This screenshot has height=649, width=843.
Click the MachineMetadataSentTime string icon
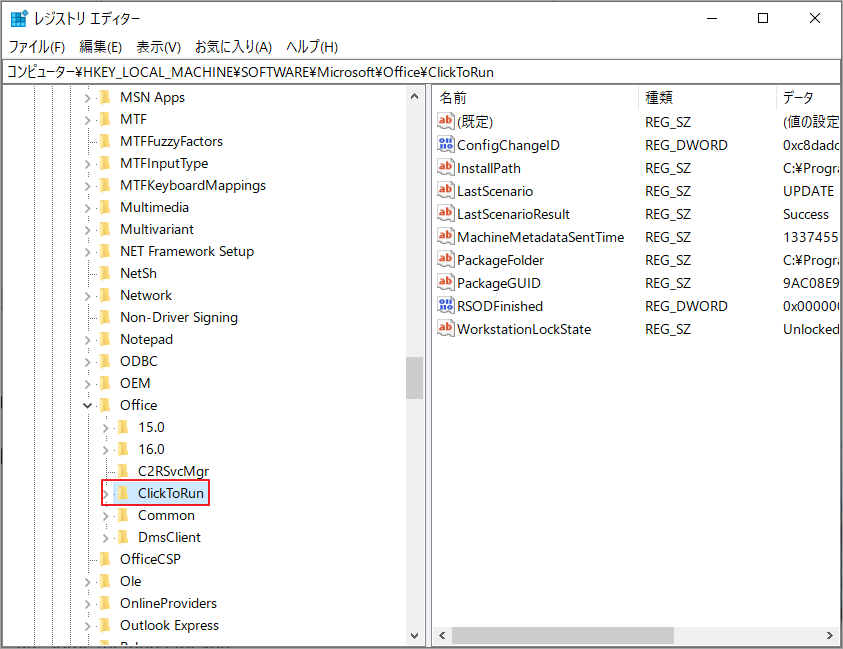(x=446, y=237)
